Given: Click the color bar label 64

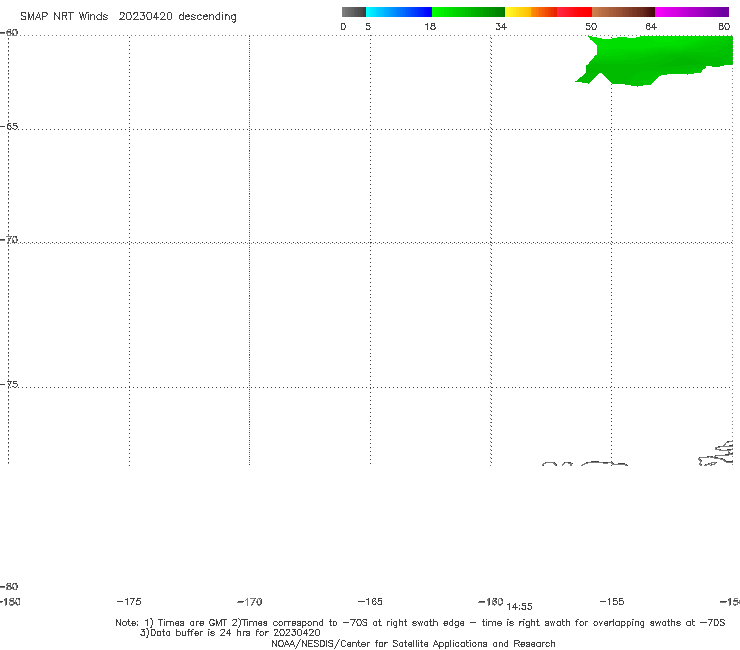Looking at the screenshot, I should 651,26.
